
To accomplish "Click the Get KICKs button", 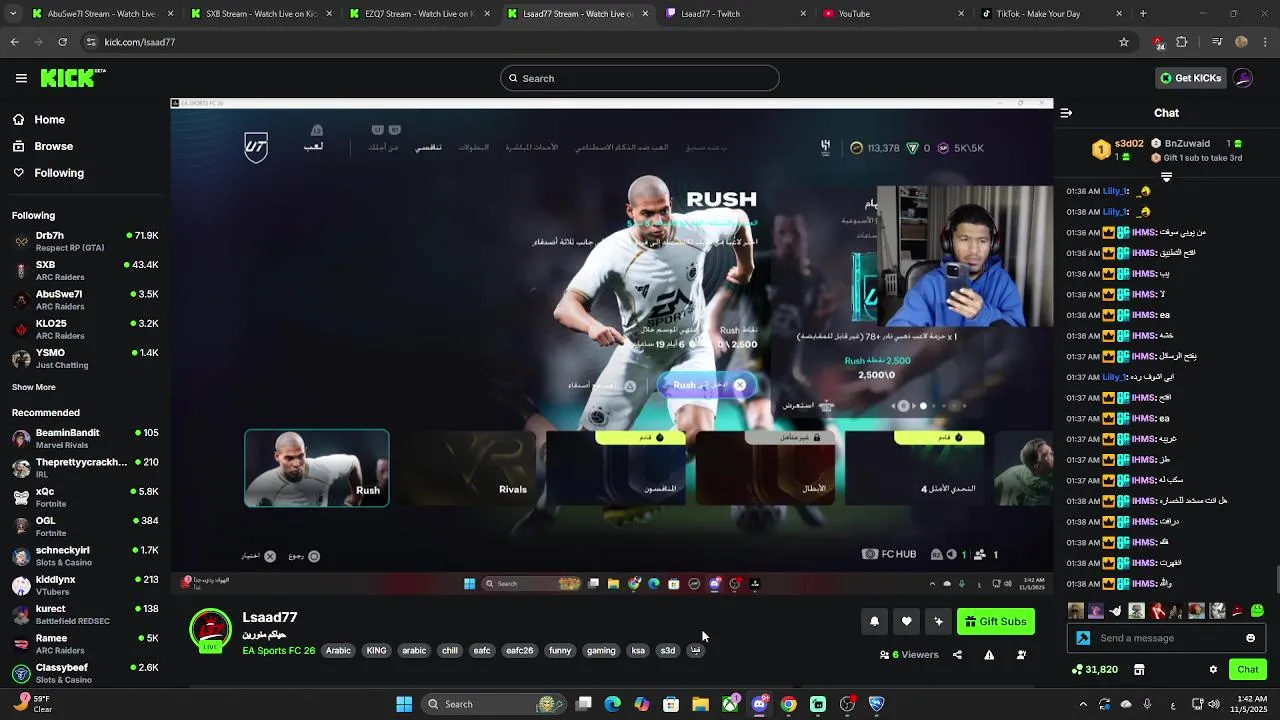I will (x=1189, y=78).
